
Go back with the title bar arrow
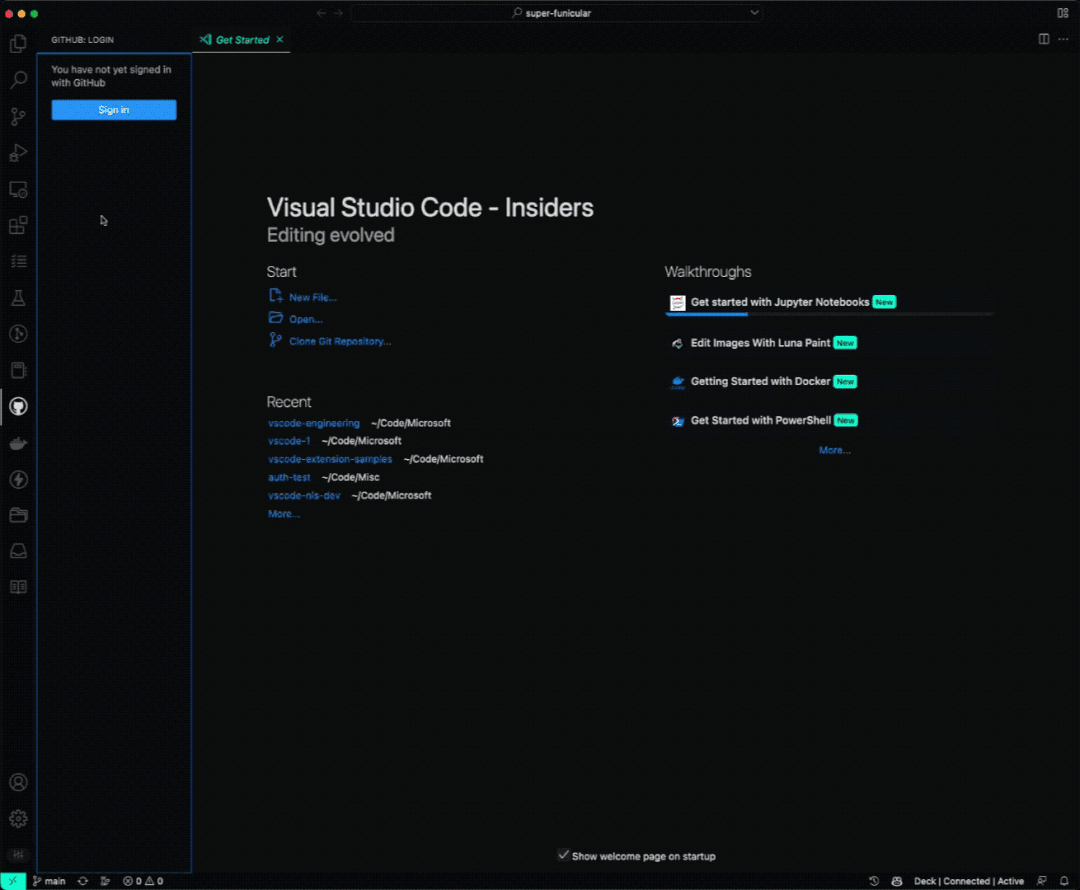coord(321,13)
